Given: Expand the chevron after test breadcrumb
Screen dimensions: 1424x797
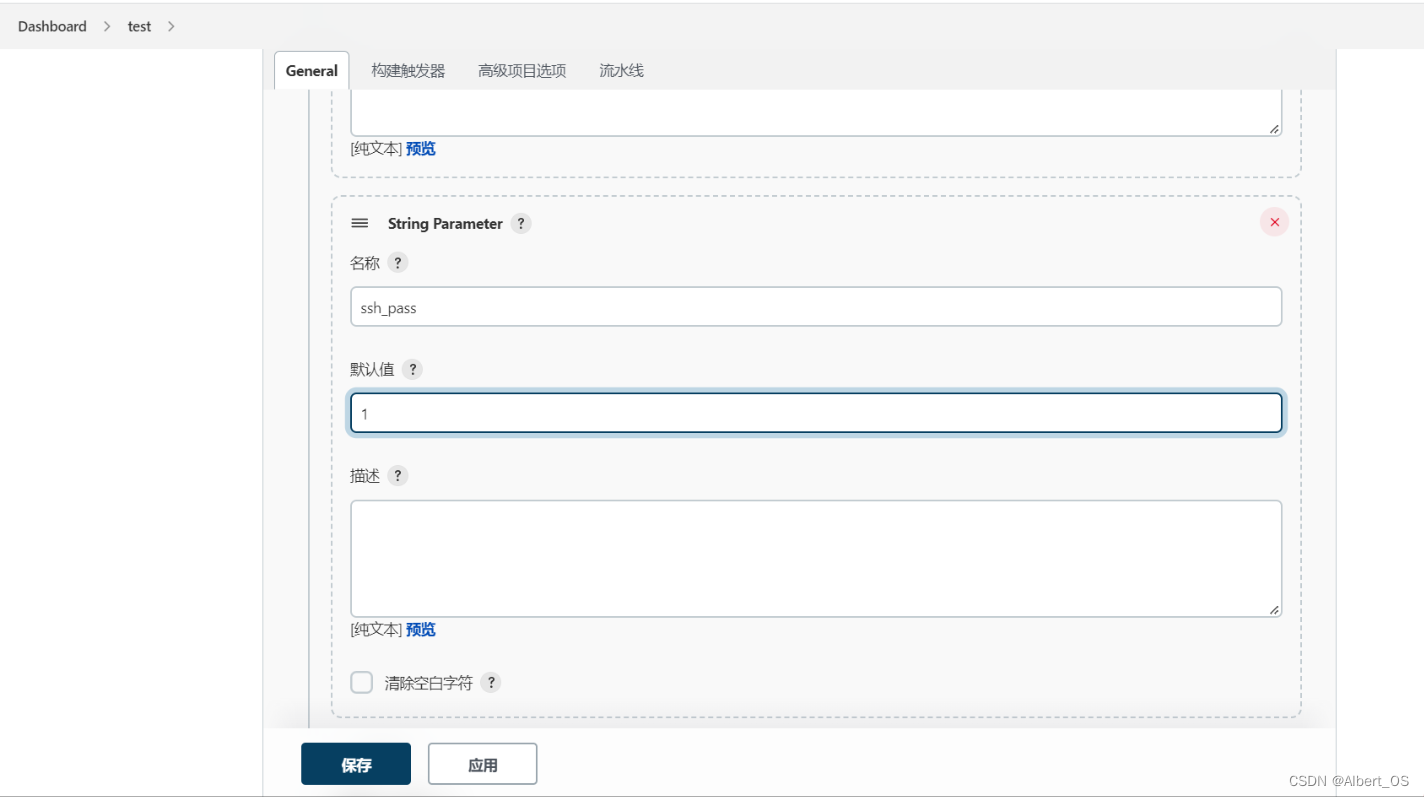Looking at the screenshot, I should click(171, 27).
